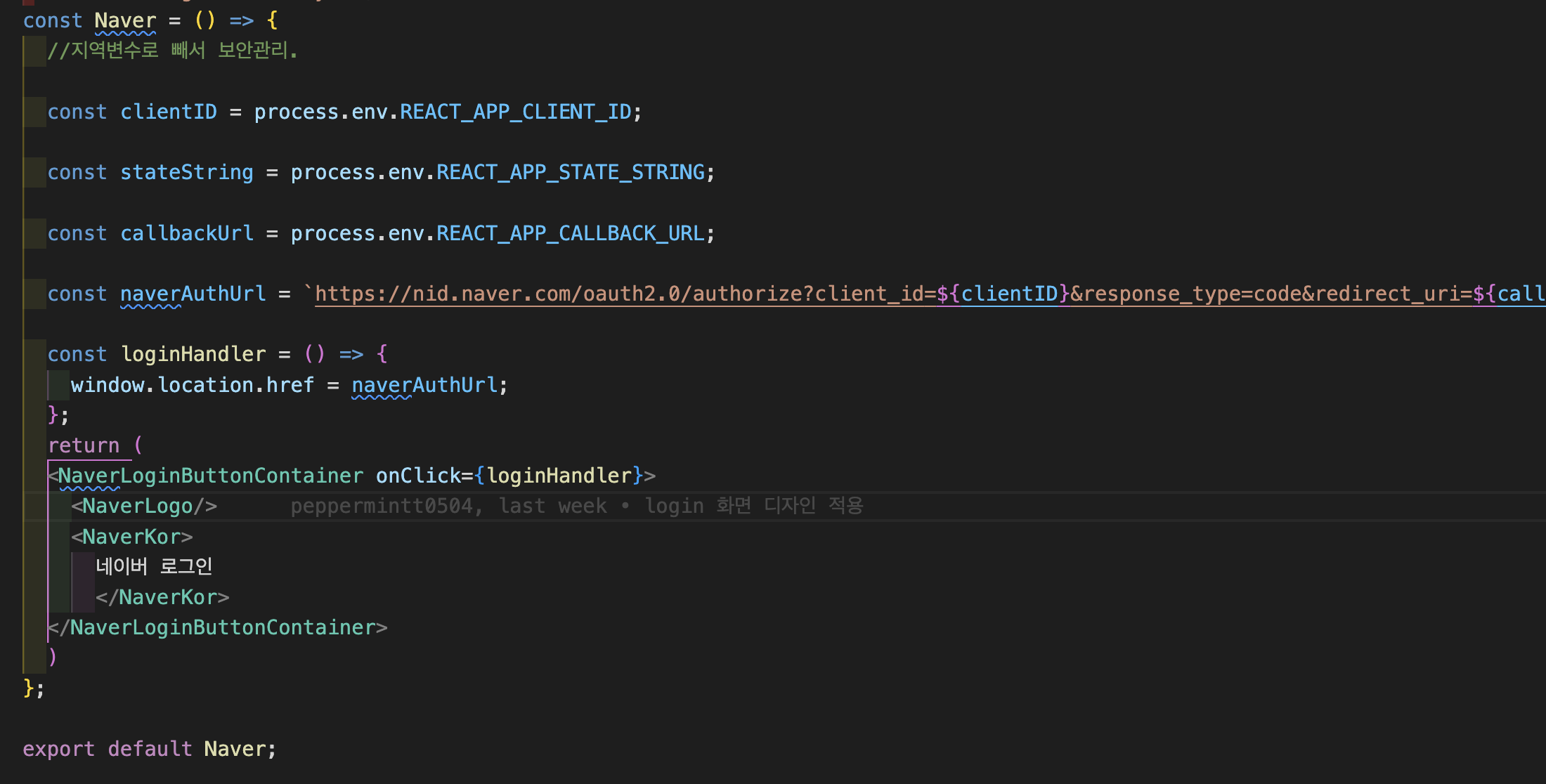Click the closing NaverLoginButtonContainer tag

pos(219,627)
